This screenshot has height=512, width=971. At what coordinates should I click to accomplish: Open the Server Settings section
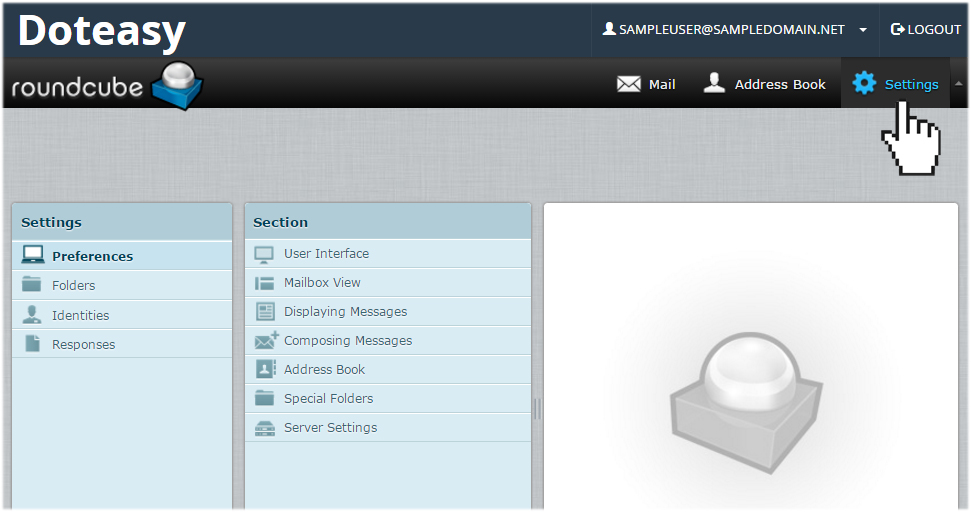(388, 427)
